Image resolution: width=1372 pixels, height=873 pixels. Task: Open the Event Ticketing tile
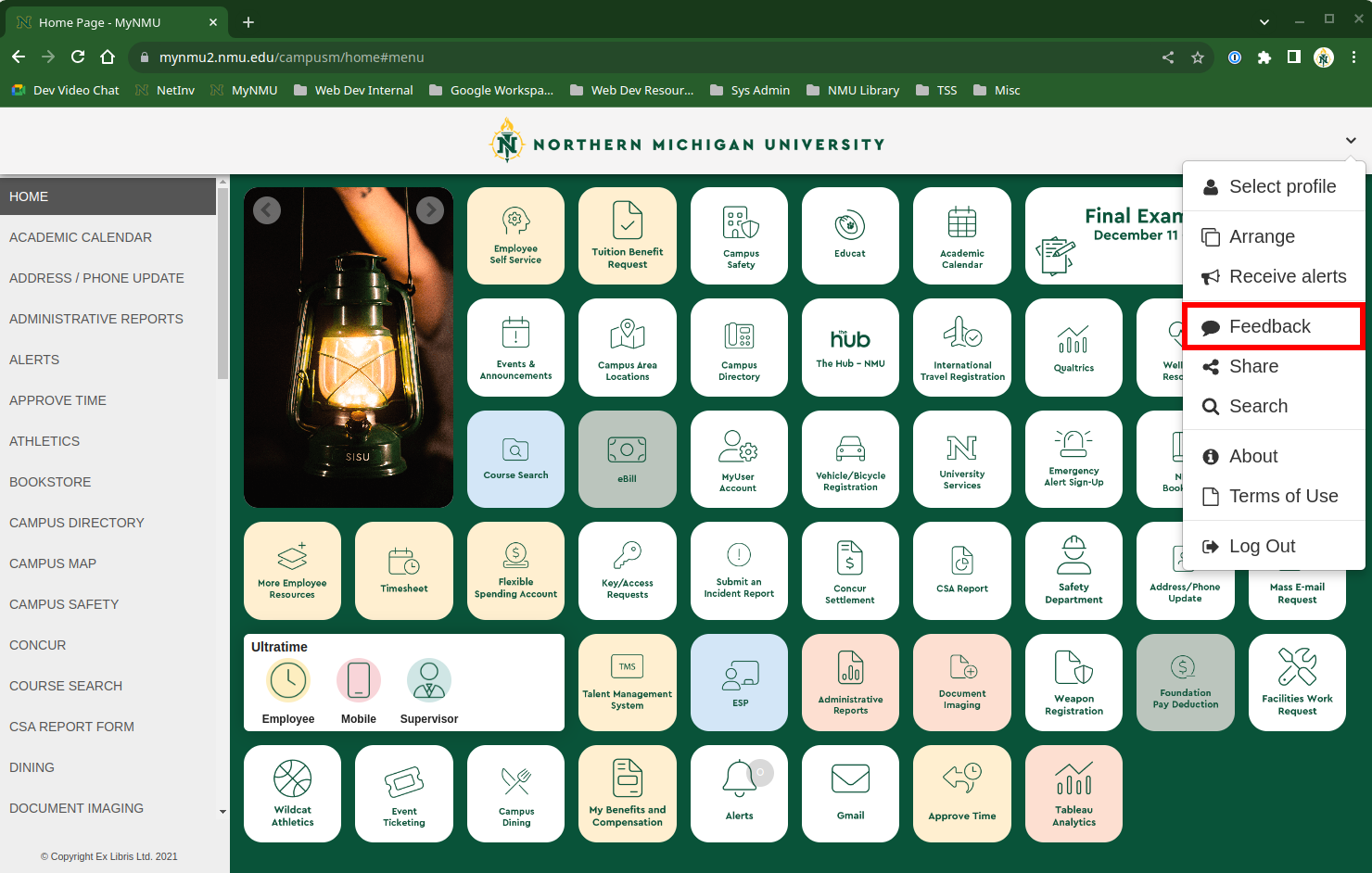pyautogui.click(x=404, y=793)
